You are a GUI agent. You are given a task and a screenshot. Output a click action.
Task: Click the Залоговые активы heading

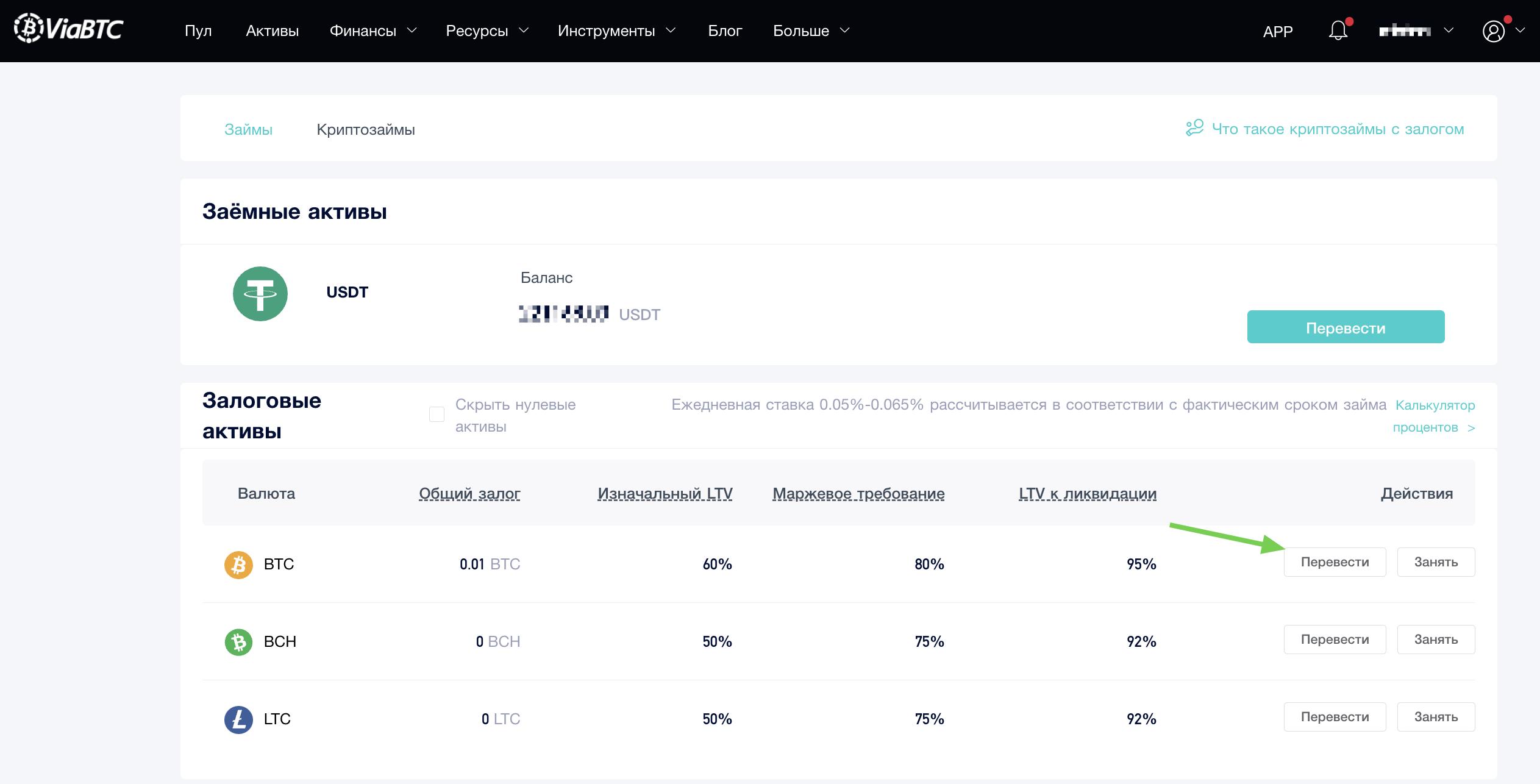(x=262, y=416)
